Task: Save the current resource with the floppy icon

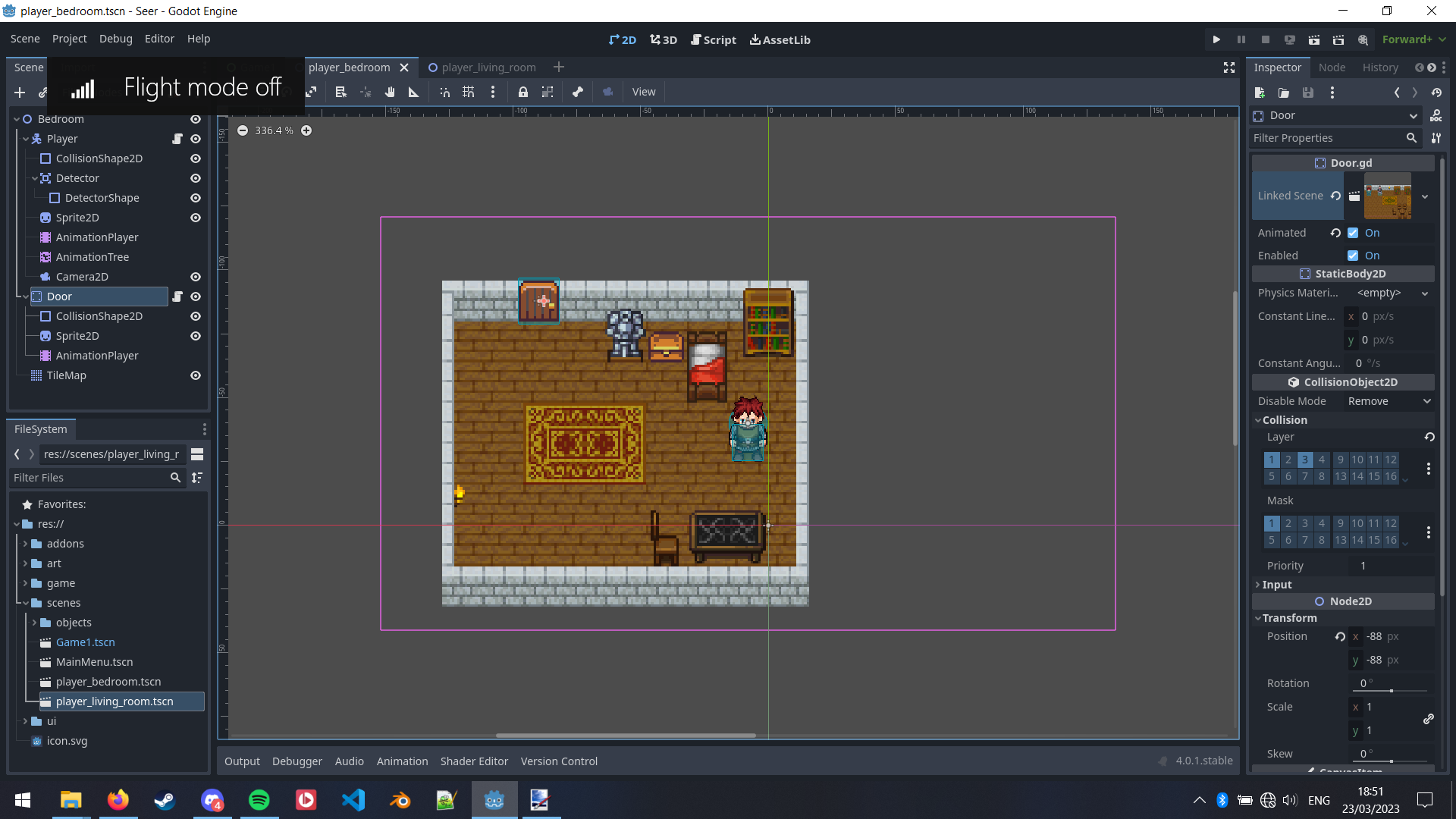Action: [x=1308, y=93]
